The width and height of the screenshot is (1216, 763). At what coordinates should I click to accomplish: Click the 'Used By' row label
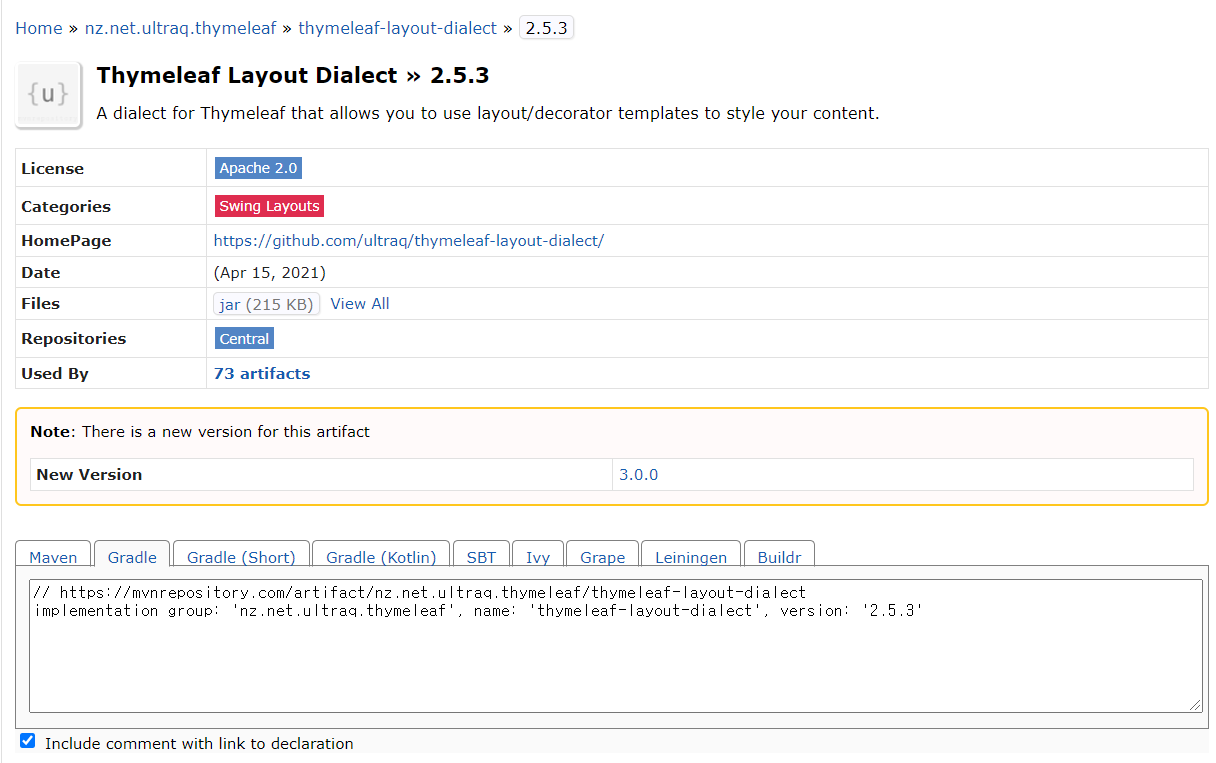click(55, 374)
